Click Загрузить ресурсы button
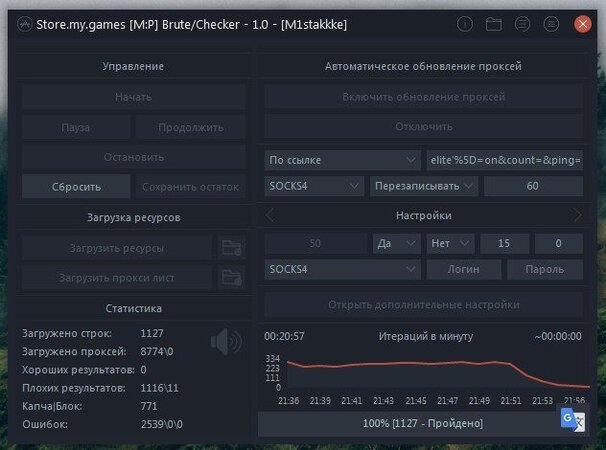The image size is (606, 450). click(x=117, y=248)
